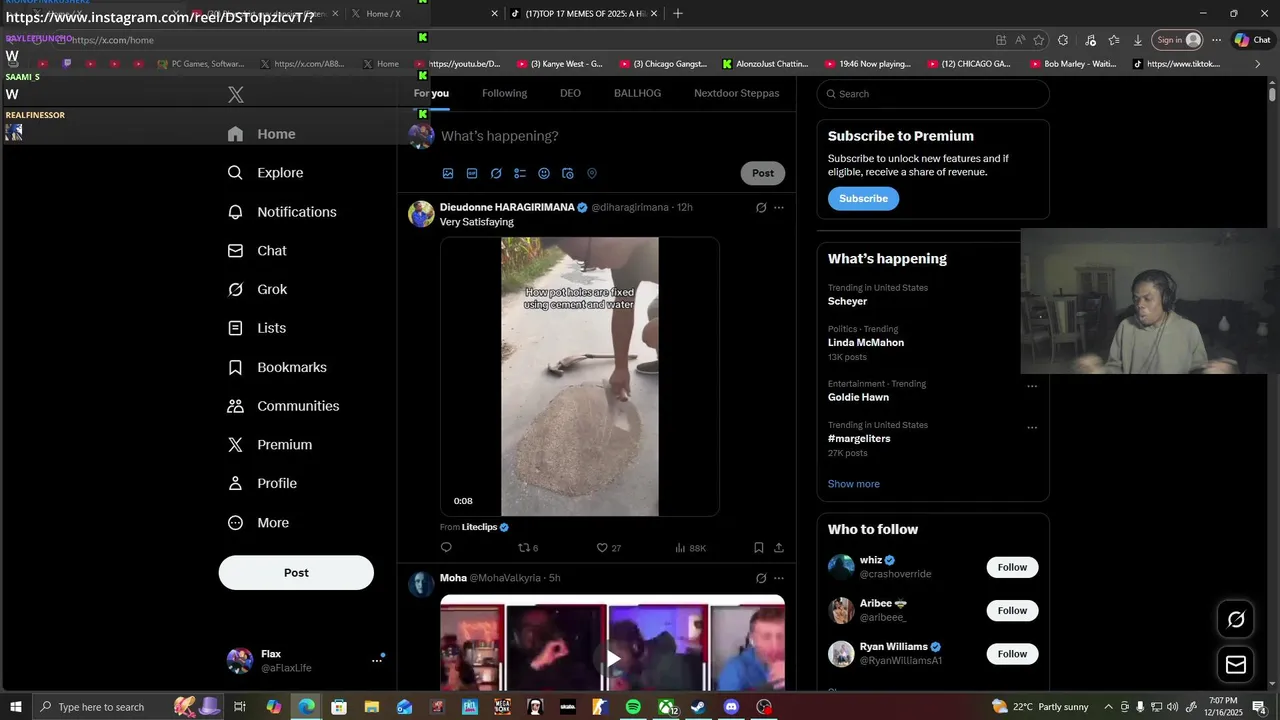Expand the bookmarks bar overflow chevron
Image resolution: width=1280 pixels, height=720 pixels.
[x=1258, y=64]
